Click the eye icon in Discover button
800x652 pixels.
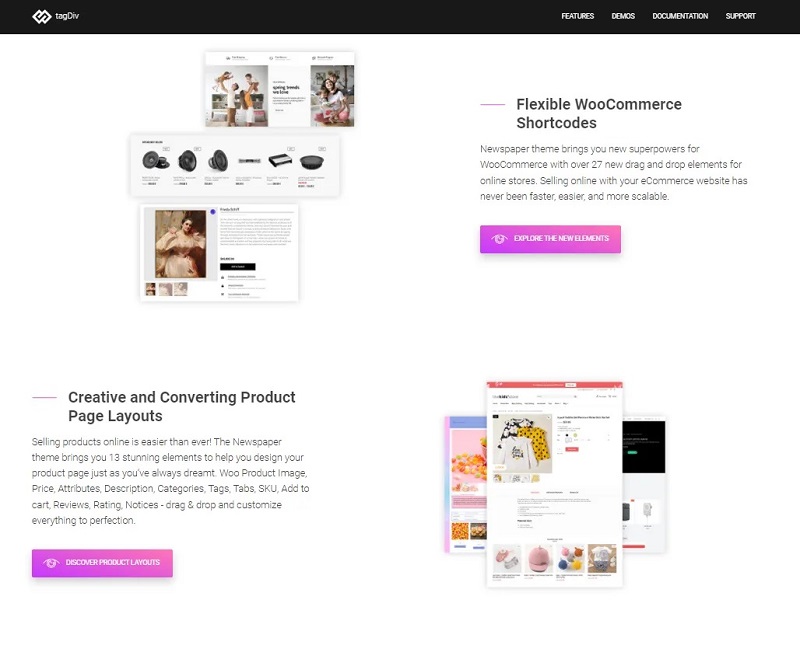51,563
